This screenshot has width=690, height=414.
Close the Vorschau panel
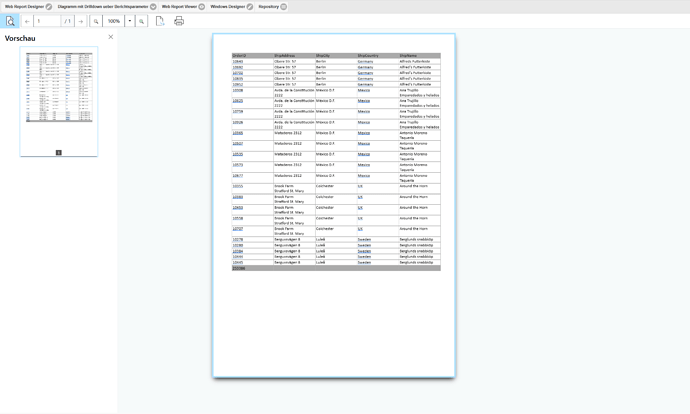coord(111,37)
